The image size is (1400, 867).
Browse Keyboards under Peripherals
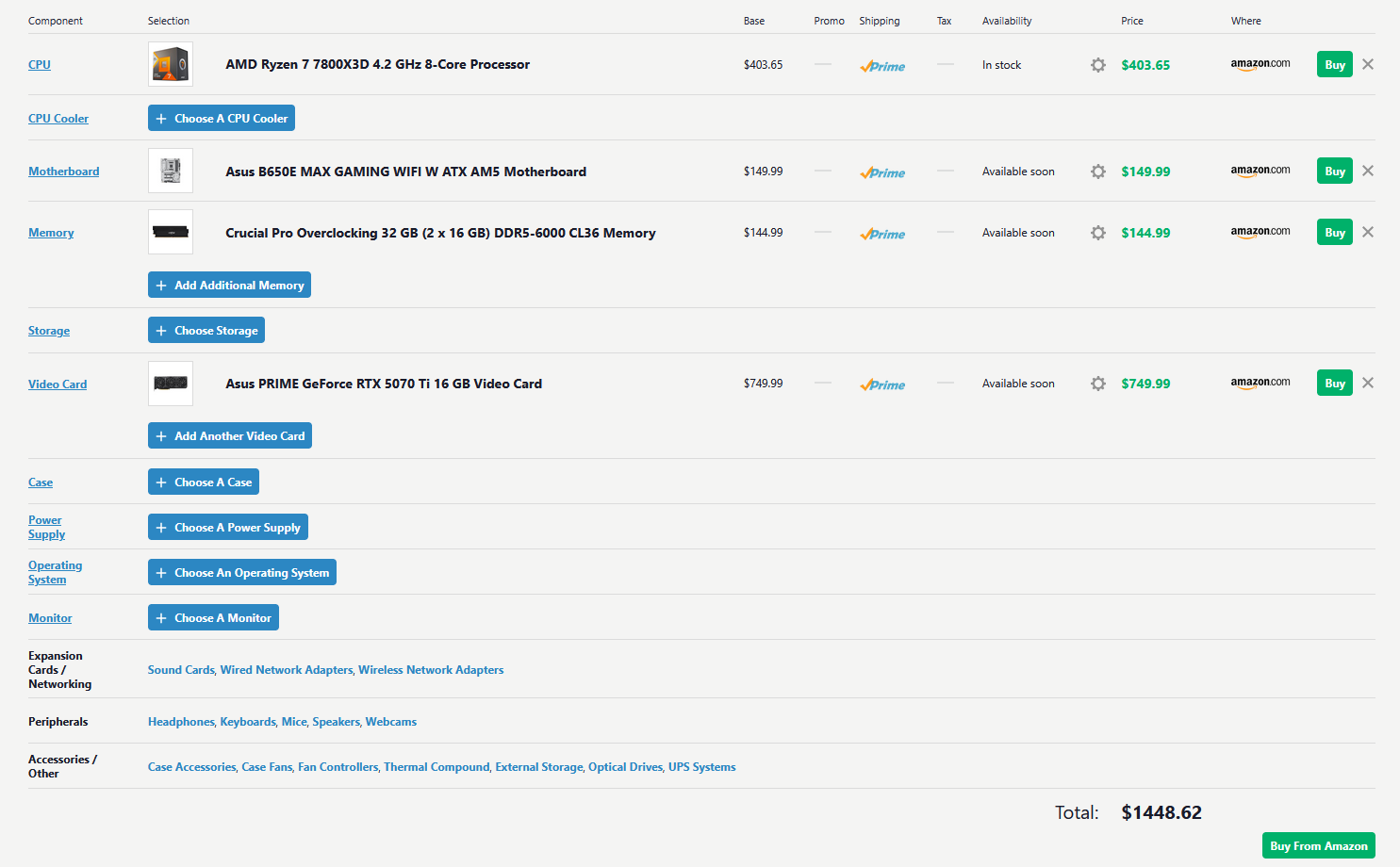pos(248,722)
